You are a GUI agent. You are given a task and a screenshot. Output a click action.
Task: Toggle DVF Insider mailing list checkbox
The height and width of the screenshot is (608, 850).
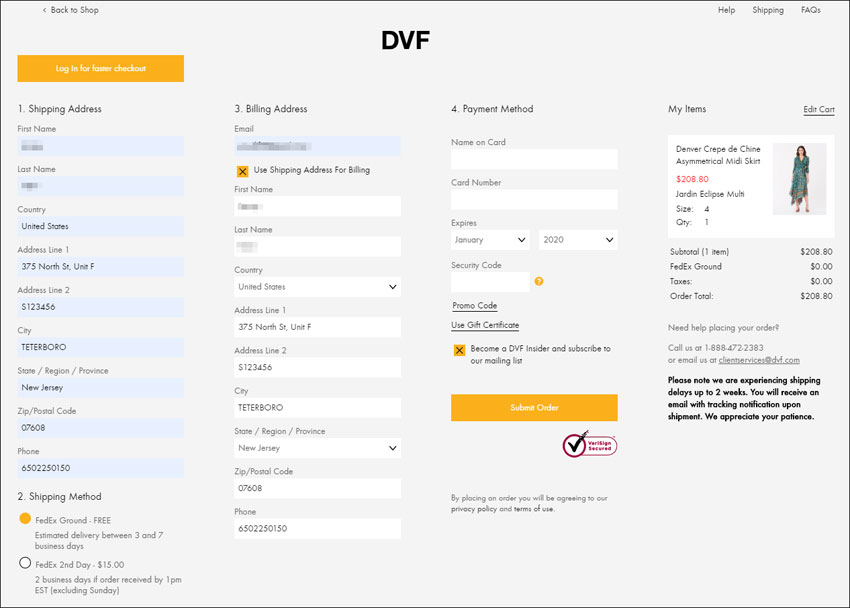tap(459, 350)
